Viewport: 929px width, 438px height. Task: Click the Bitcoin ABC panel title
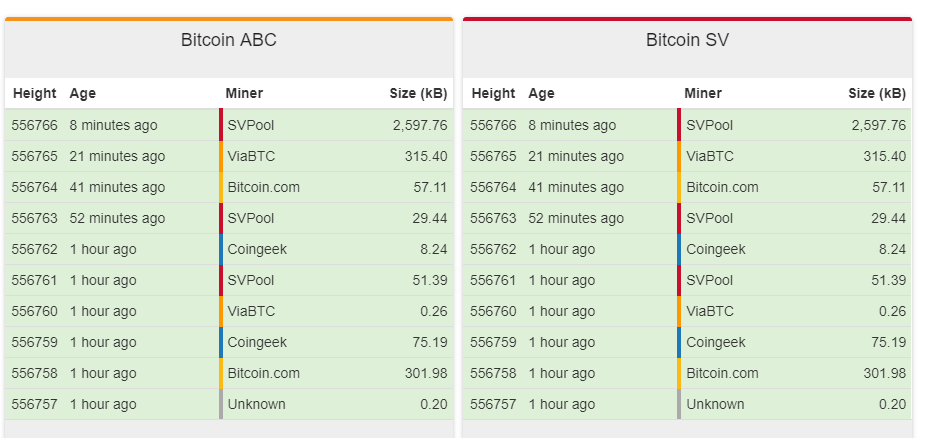tap(228, 41)
